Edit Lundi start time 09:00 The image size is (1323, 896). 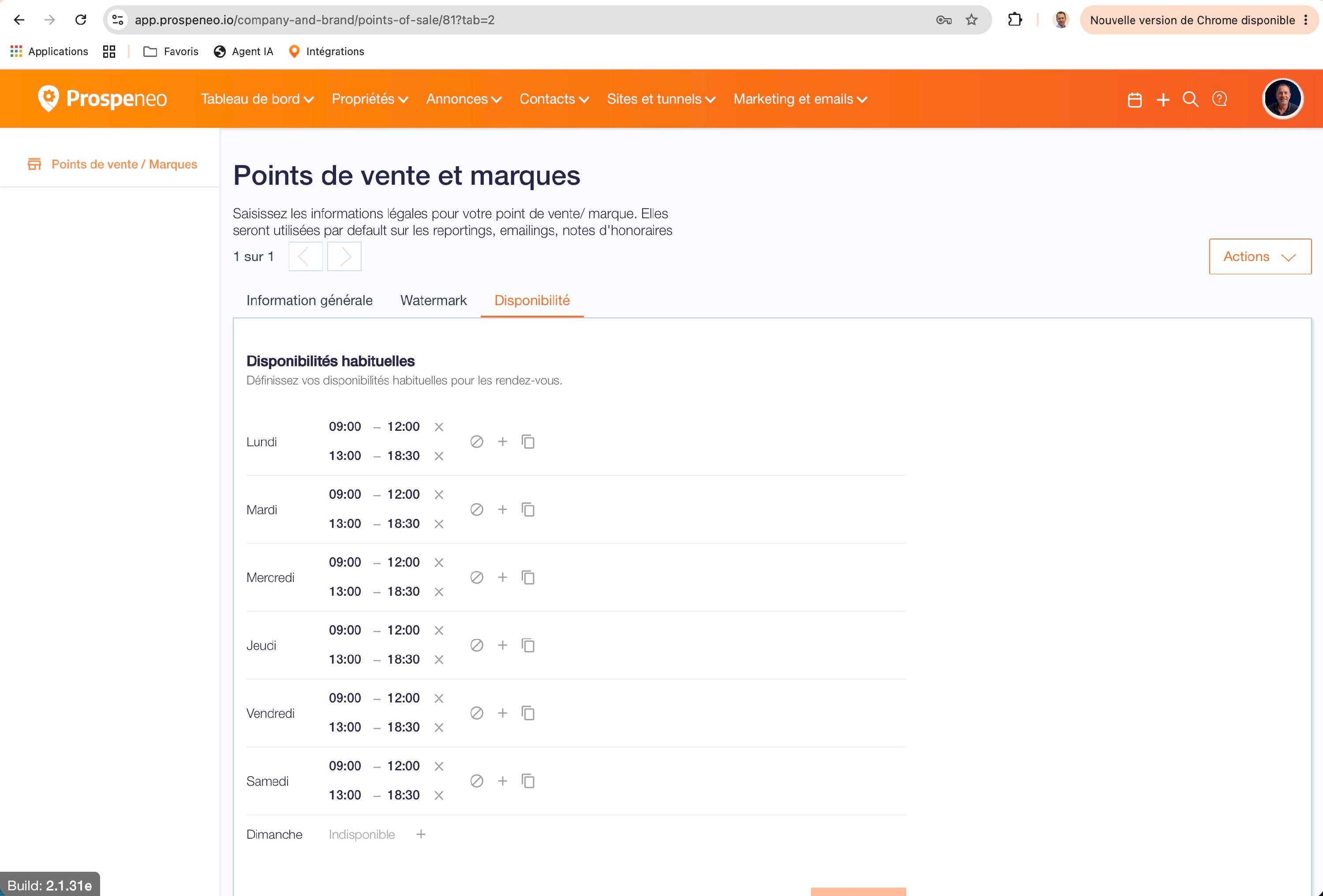click(345, 426)
